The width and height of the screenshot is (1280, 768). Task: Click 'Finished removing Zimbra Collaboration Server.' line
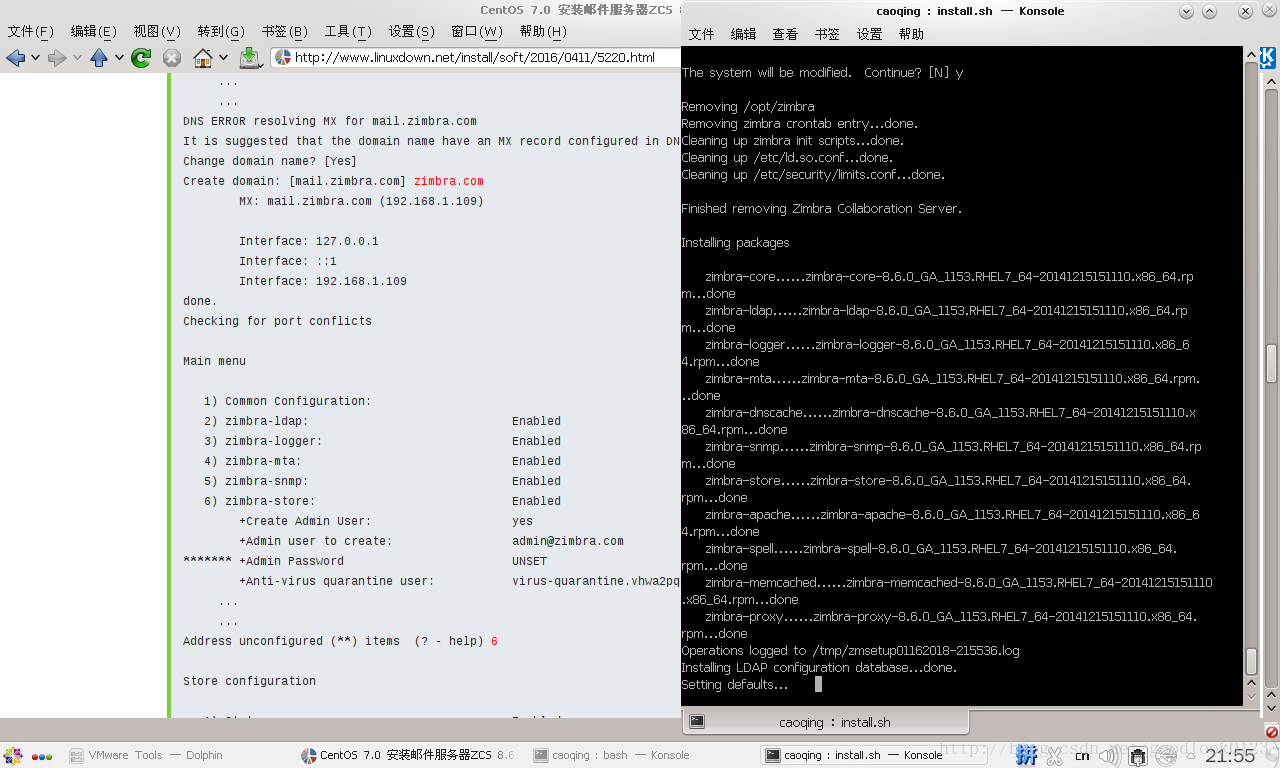tap(821, 209)
